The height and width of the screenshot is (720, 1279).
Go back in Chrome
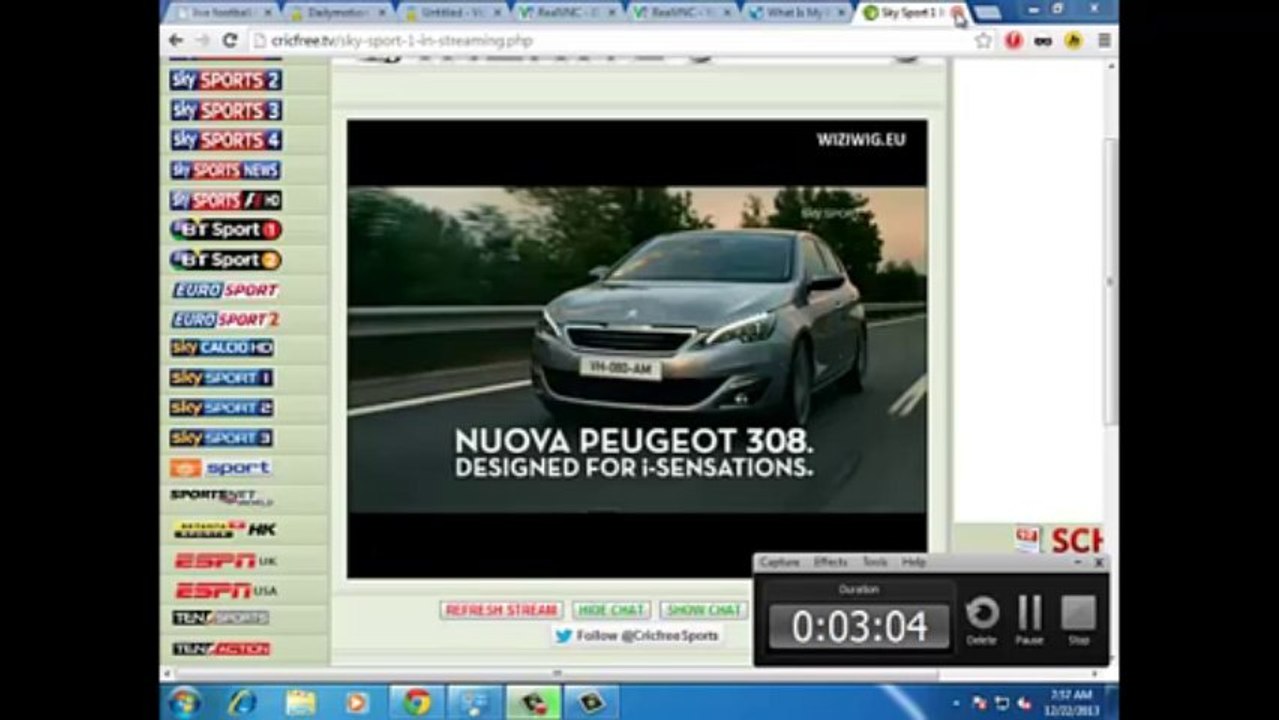(177, 40)
